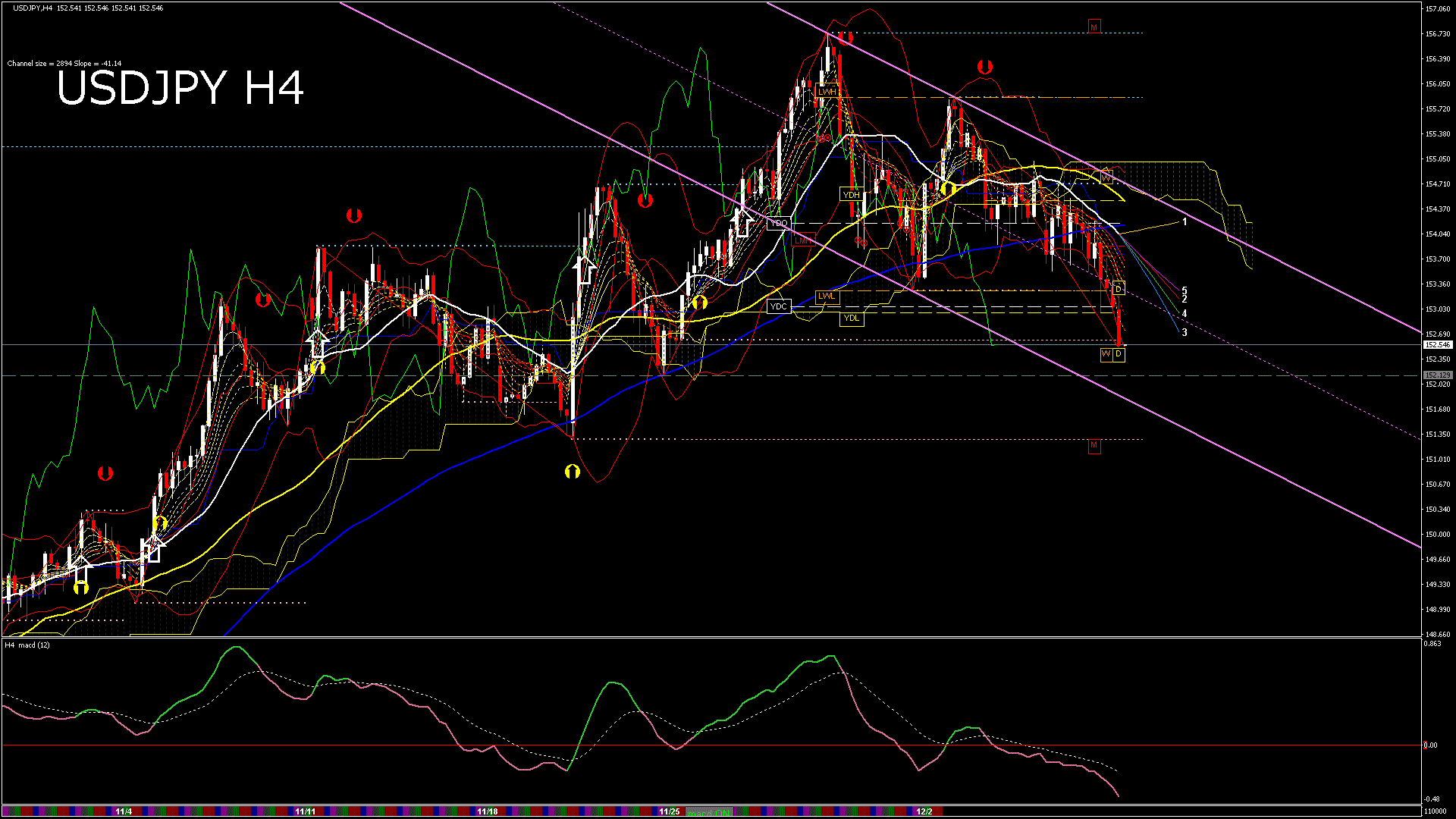
Task: Toggle the macd ON button in the time axis
Action: (709, 811)
